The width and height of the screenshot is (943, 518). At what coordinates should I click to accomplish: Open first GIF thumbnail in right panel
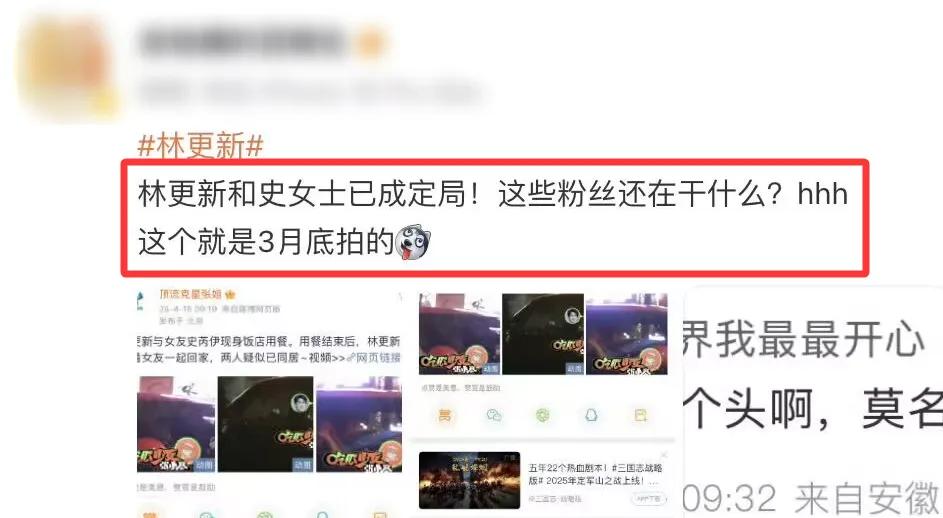(459, 334)
